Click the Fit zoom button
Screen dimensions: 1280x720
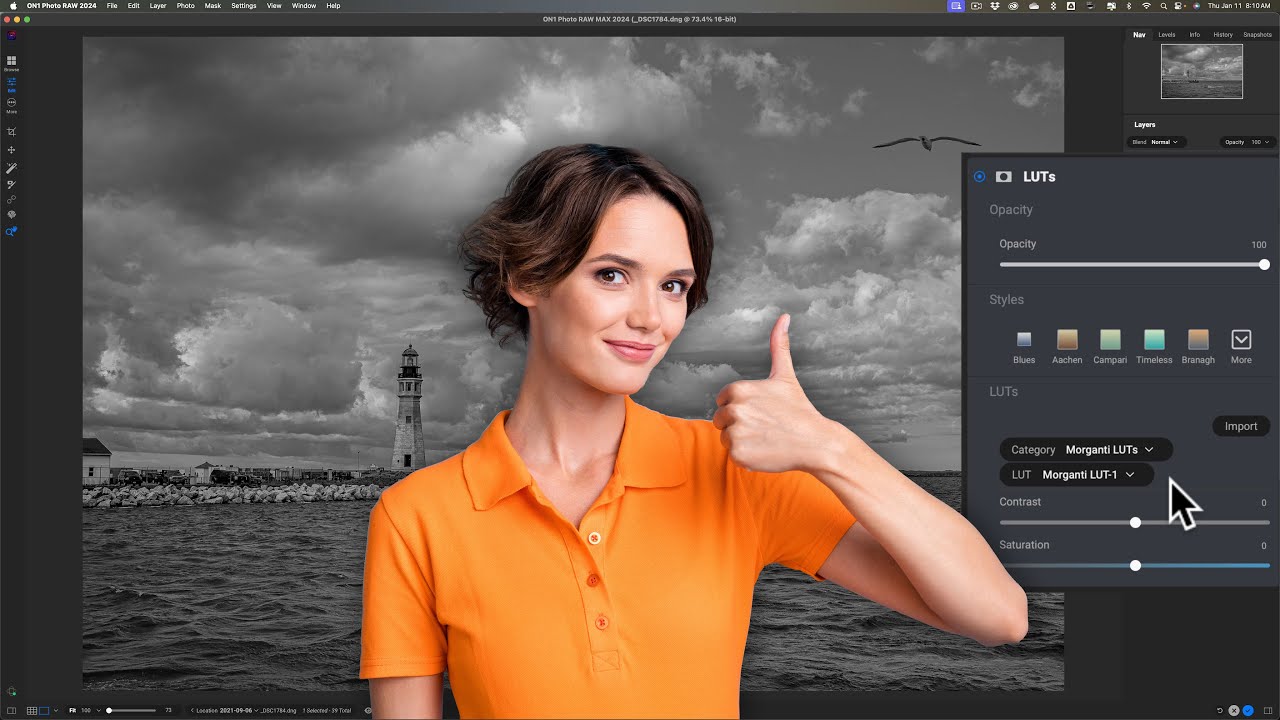(72, 710)
